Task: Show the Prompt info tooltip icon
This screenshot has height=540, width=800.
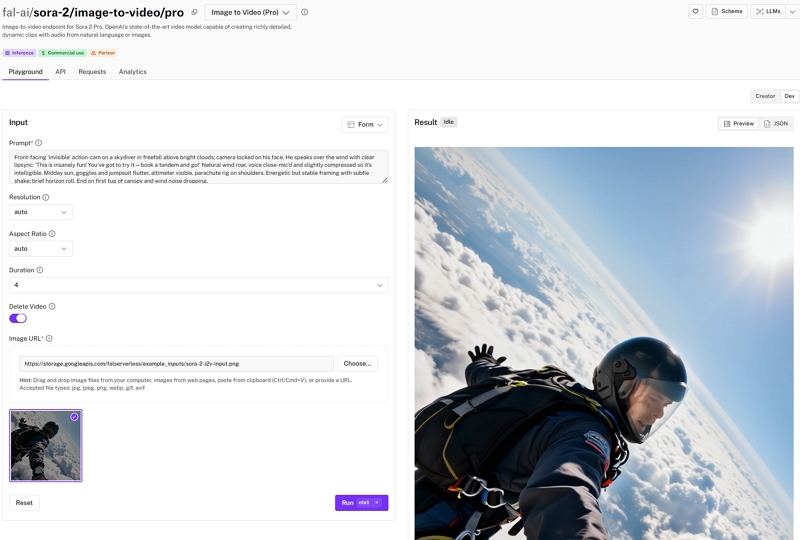Action: (39, 143)
